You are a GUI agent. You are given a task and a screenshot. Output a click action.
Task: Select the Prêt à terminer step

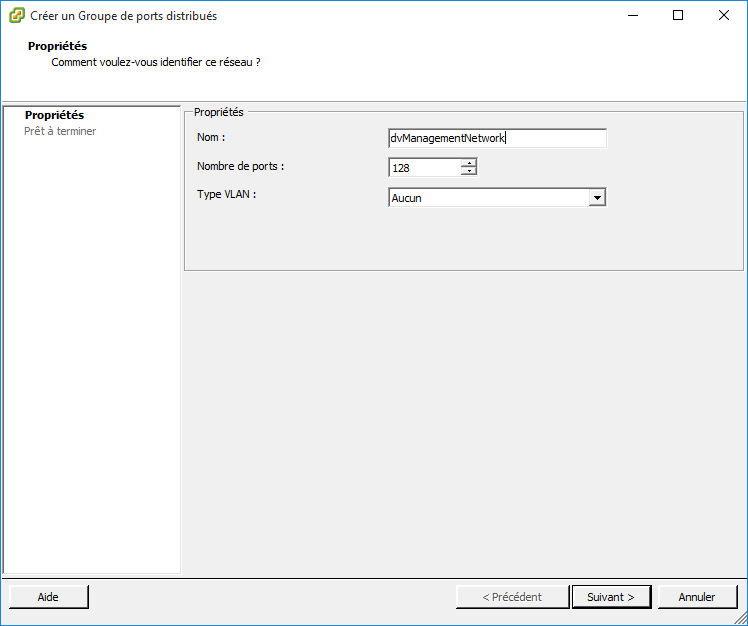pyautogui.click(x=60, y=131)
